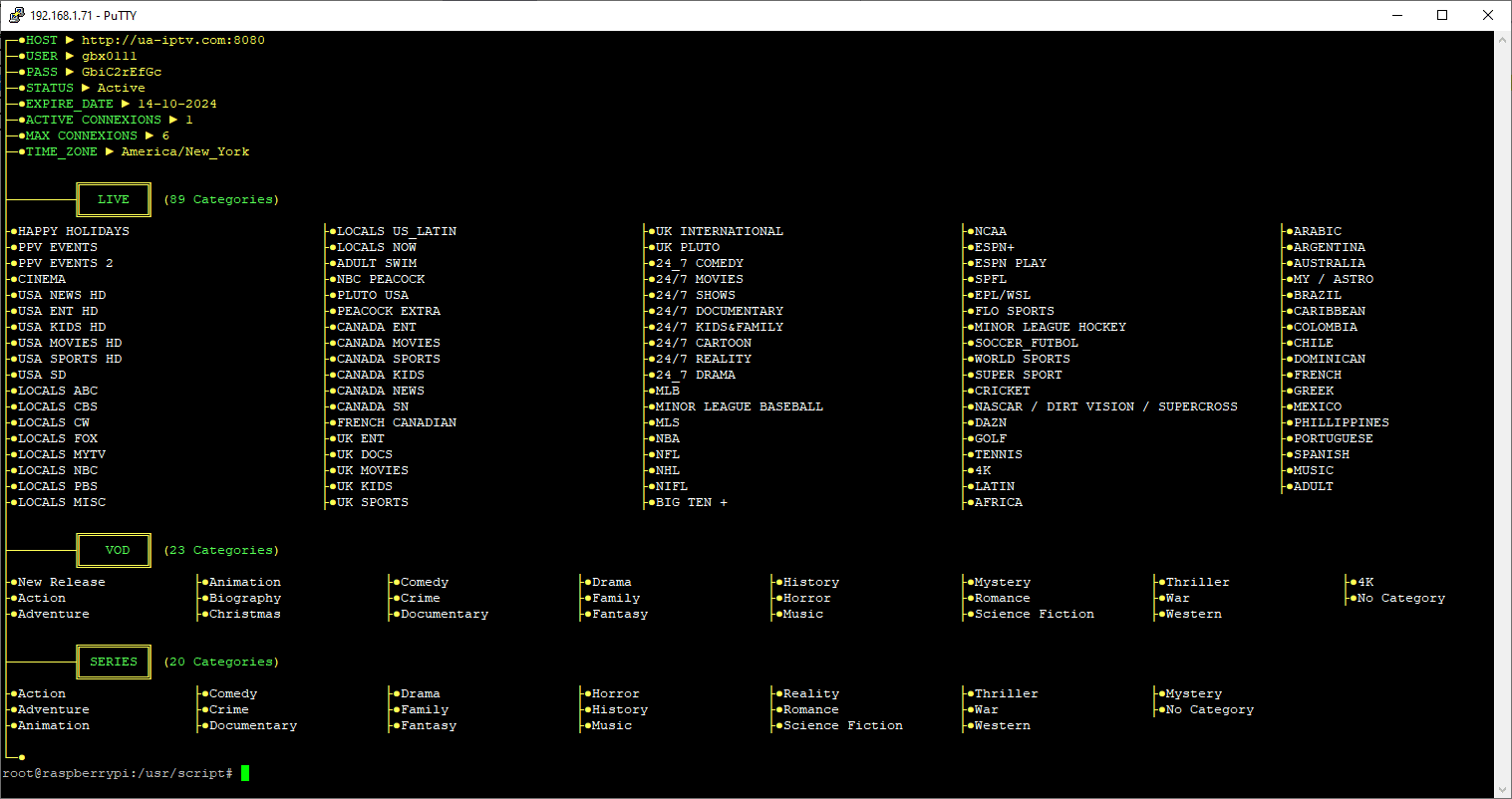Click the 'PORTUGUESE' live category

(x=1334, y=438)
